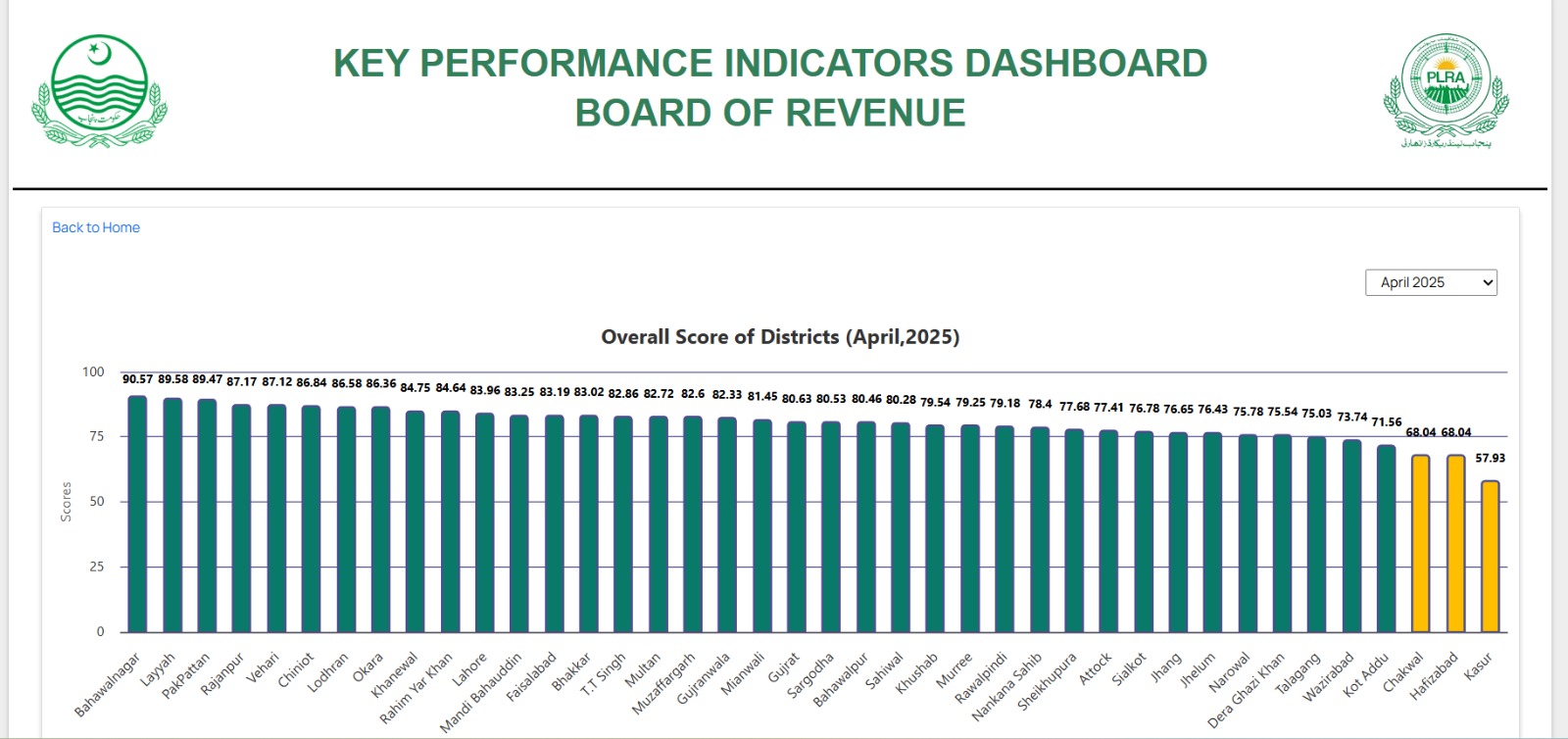Select the yellow Kasur bar

pos(1490,557)
